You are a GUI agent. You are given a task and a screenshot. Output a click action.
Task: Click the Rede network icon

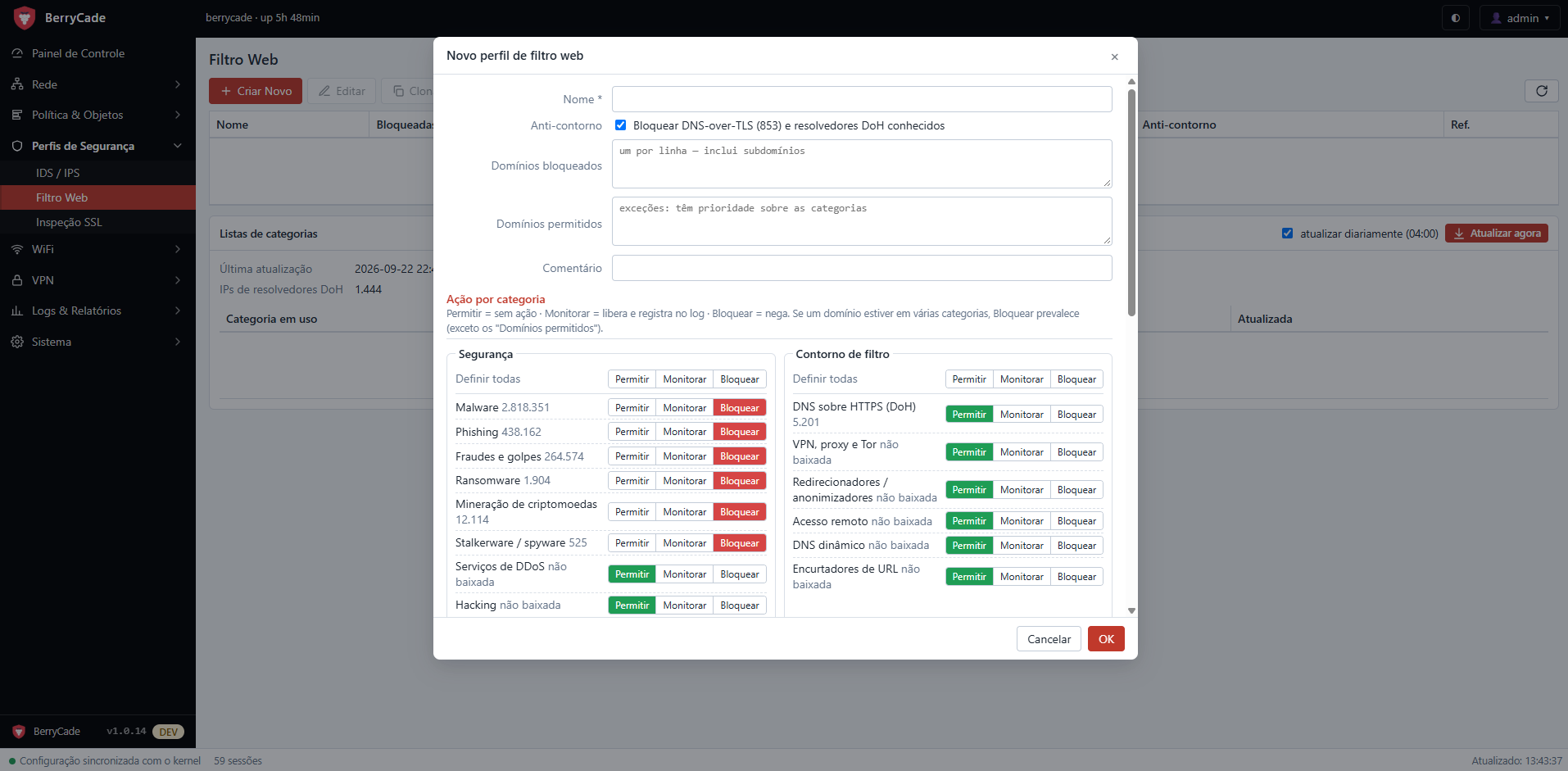tap(17, 84)
